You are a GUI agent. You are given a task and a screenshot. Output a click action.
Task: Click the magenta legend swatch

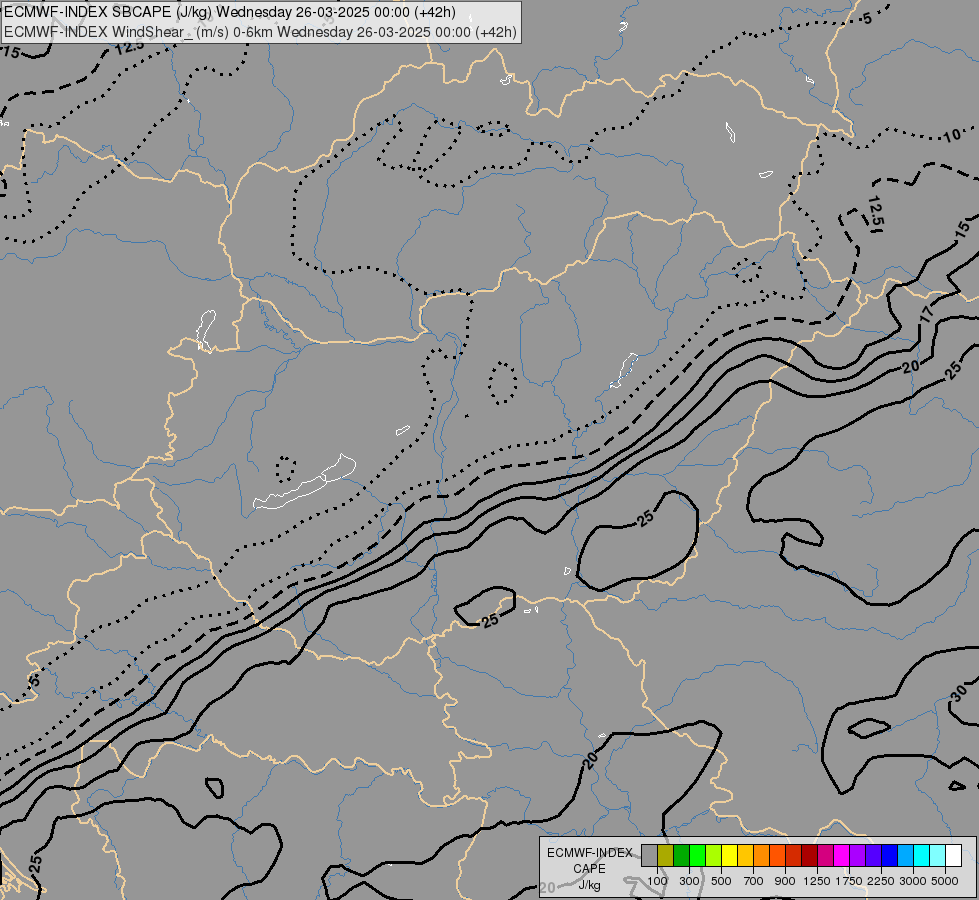click(x=841, y=855)
